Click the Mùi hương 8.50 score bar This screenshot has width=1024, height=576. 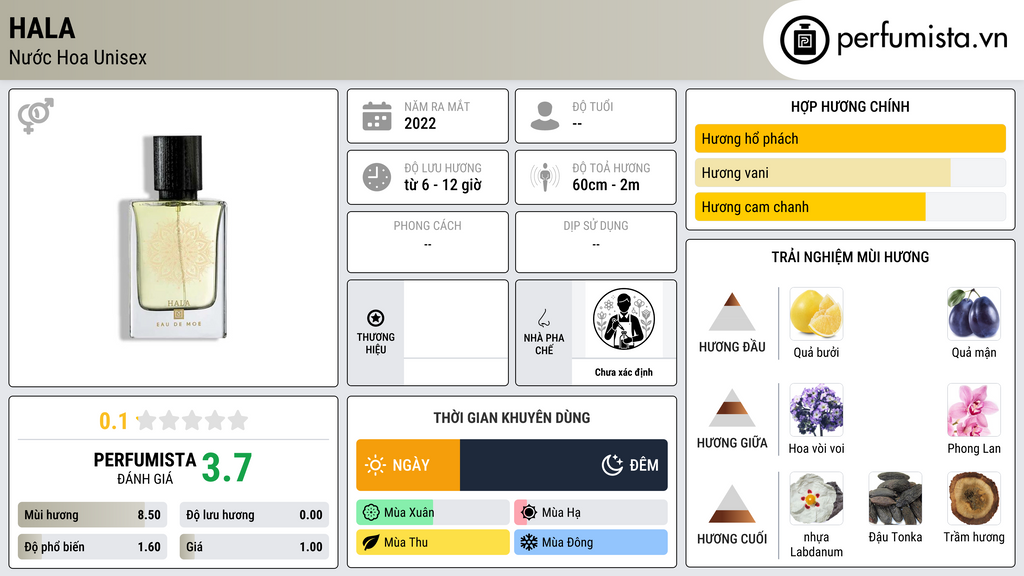point(92,515)
